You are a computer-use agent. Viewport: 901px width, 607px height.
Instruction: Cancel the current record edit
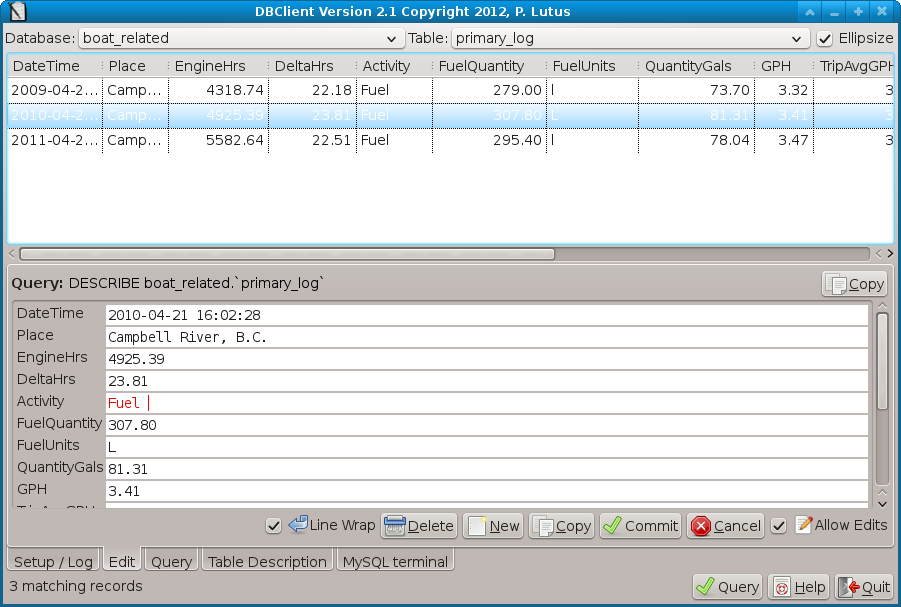[726, 526]
